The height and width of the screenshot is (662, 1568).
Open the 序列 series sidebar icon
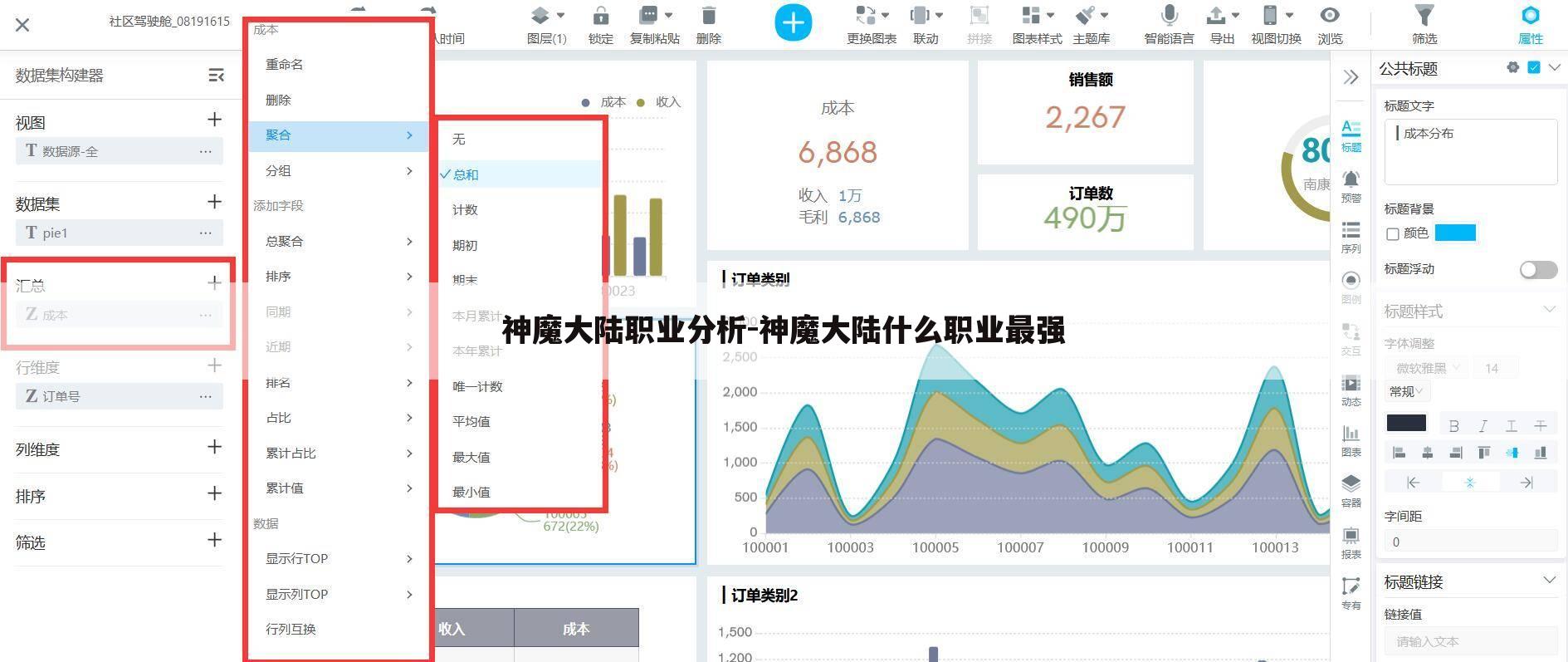point(1351,237)
